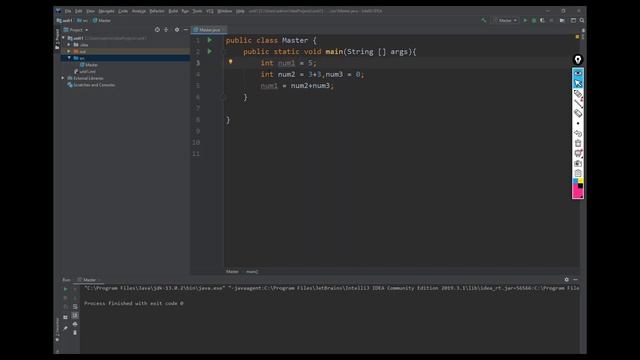Image resolution: width=640 pixels, height=360 pixels.
Task: Open the Edit menu
Action: (x=78, y=11)
